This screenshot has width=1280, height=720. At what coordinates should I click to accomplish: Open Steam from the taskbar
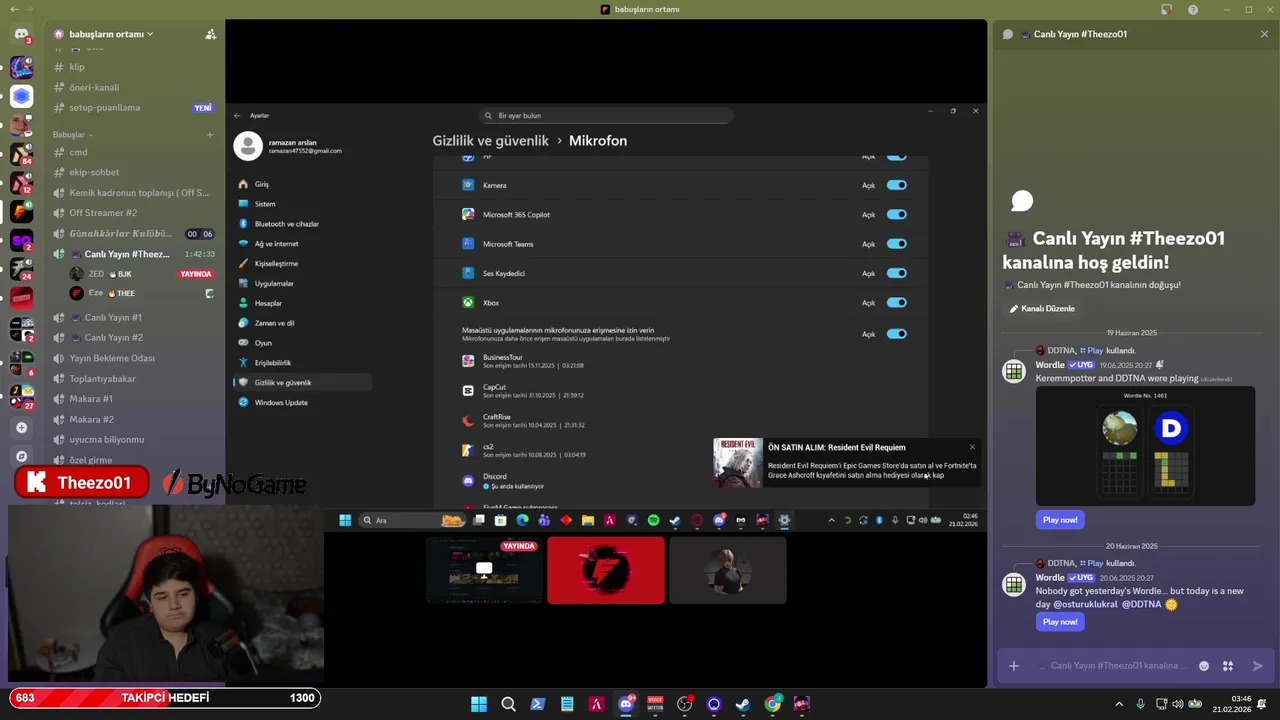coord(743,704)
